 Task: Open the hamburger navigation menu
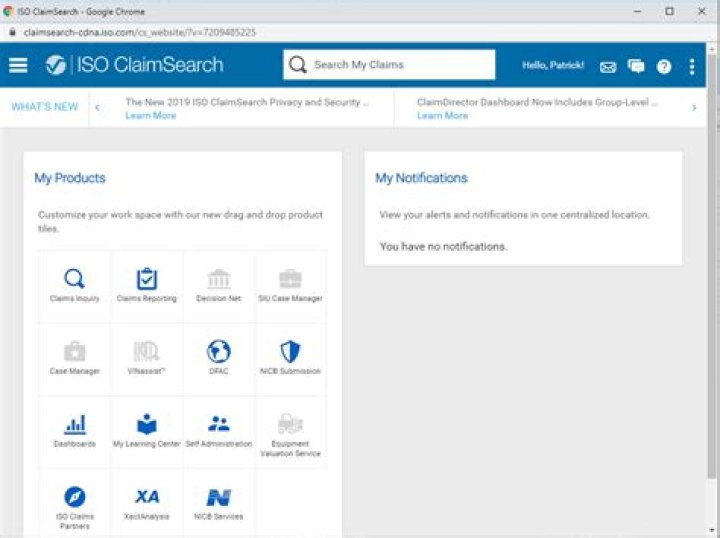18,65
